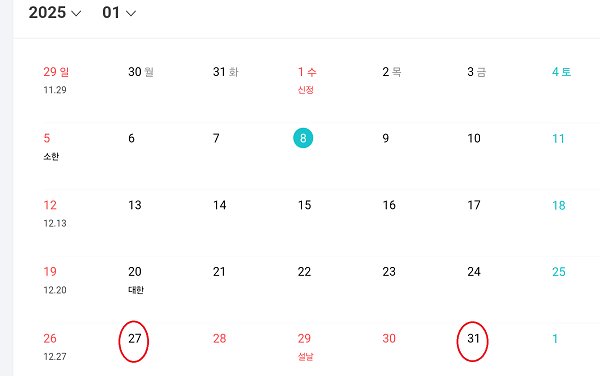Image resolution: width=600 pixels, height=376 pixels.
Task: Select Sunday December 29 with lunar 11.29
Action: 56,80
